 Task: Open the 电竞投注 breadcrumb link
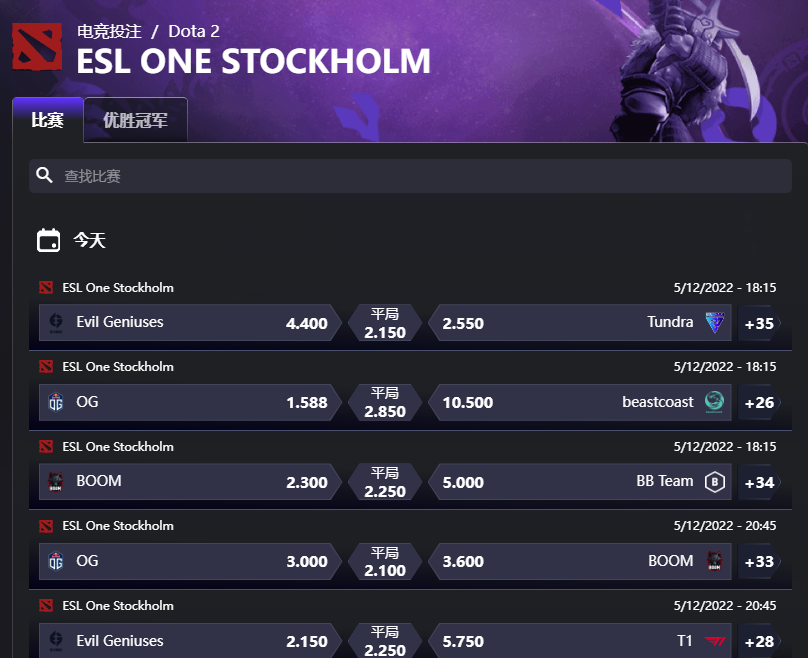[x=109, y=31]
